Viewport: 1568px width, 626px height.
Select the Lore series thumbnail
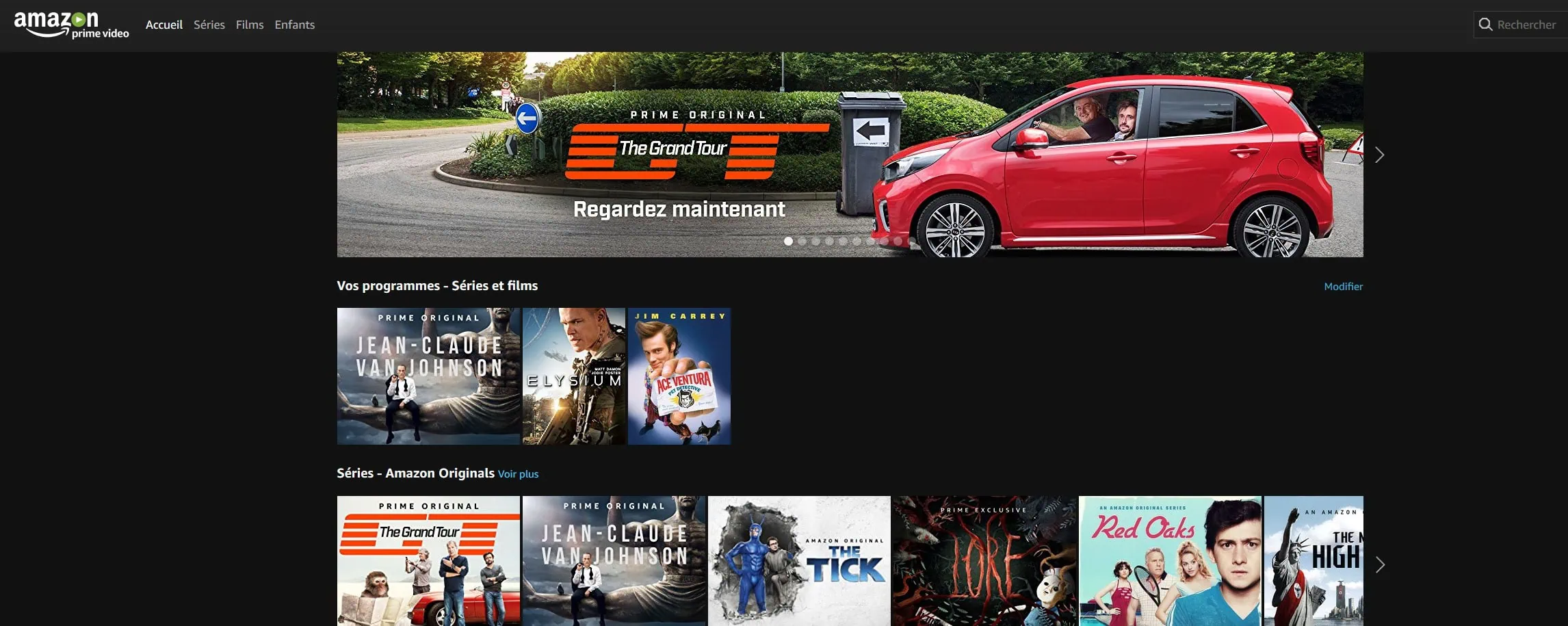[984, 560]
